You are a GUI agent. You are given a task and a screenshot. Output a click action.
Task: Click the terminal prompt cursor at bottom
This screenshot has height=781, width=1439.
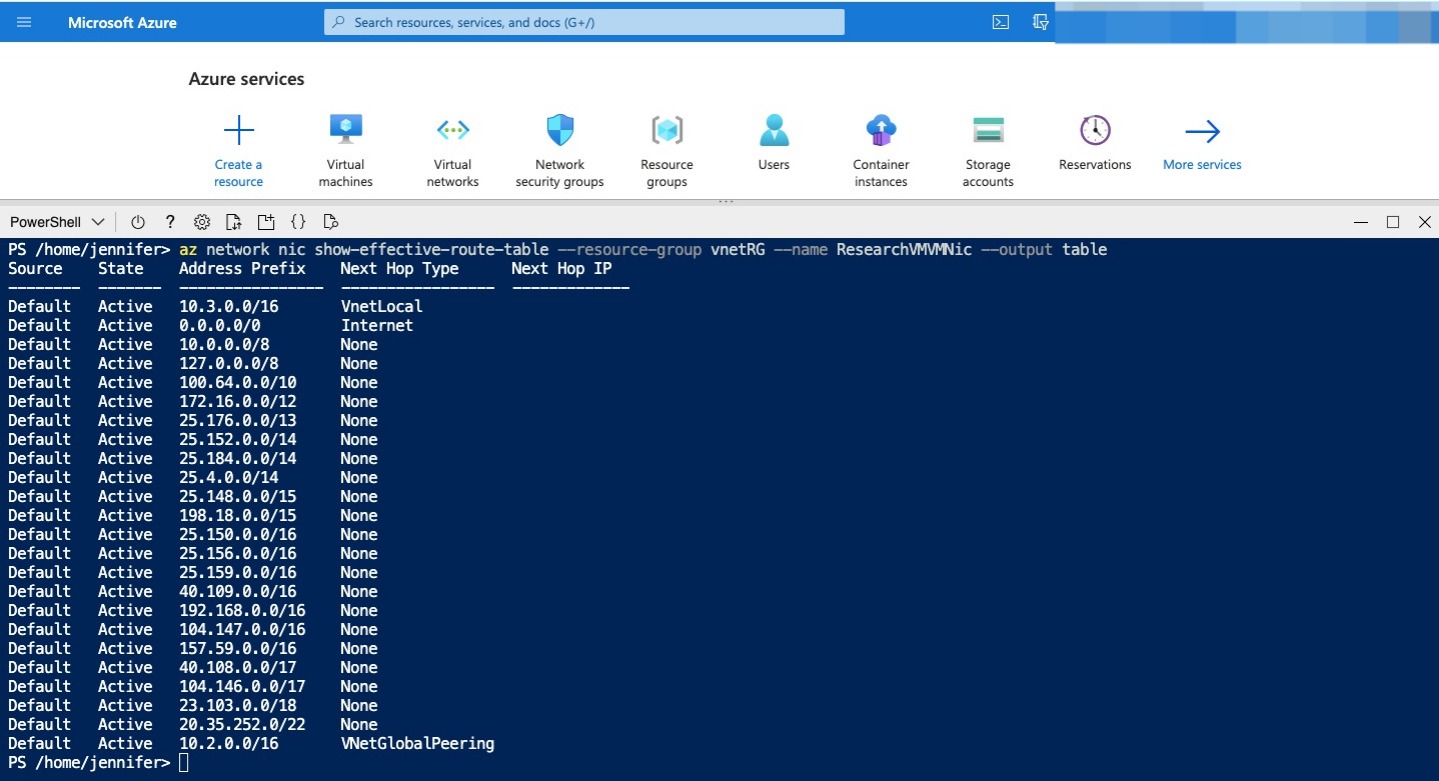point(183,763)
